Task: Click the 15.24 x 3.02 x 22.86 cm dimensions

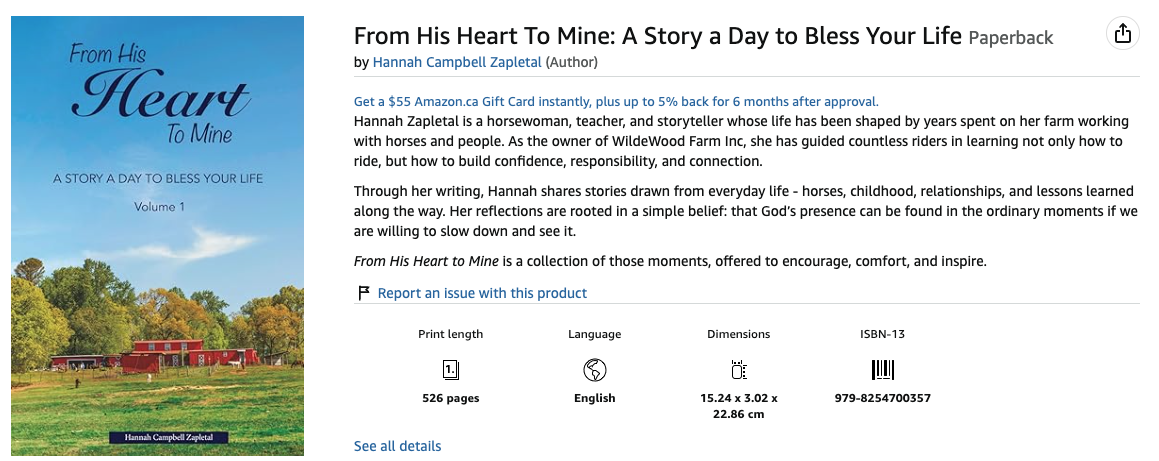Action: tap(738, 405)
